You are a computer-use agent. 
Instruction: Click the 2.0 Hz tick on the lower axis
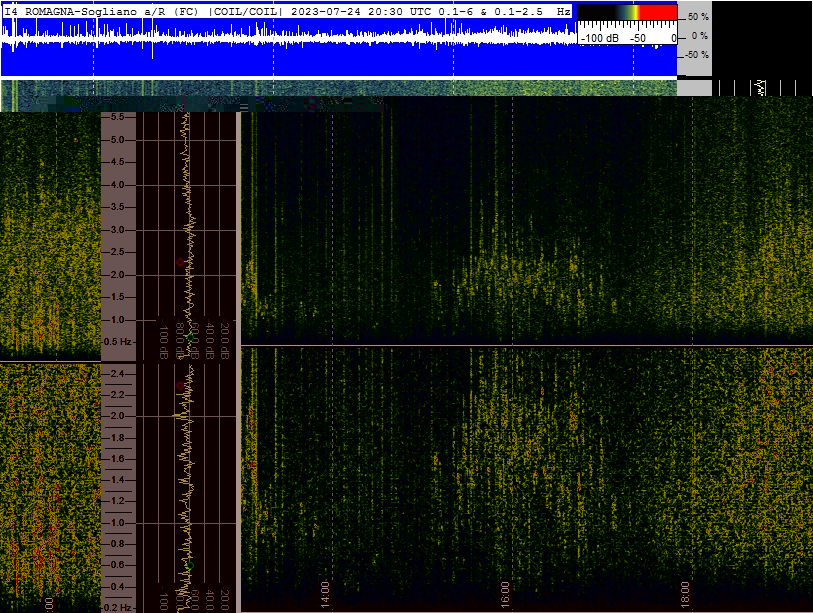click(x=118, y=416)
